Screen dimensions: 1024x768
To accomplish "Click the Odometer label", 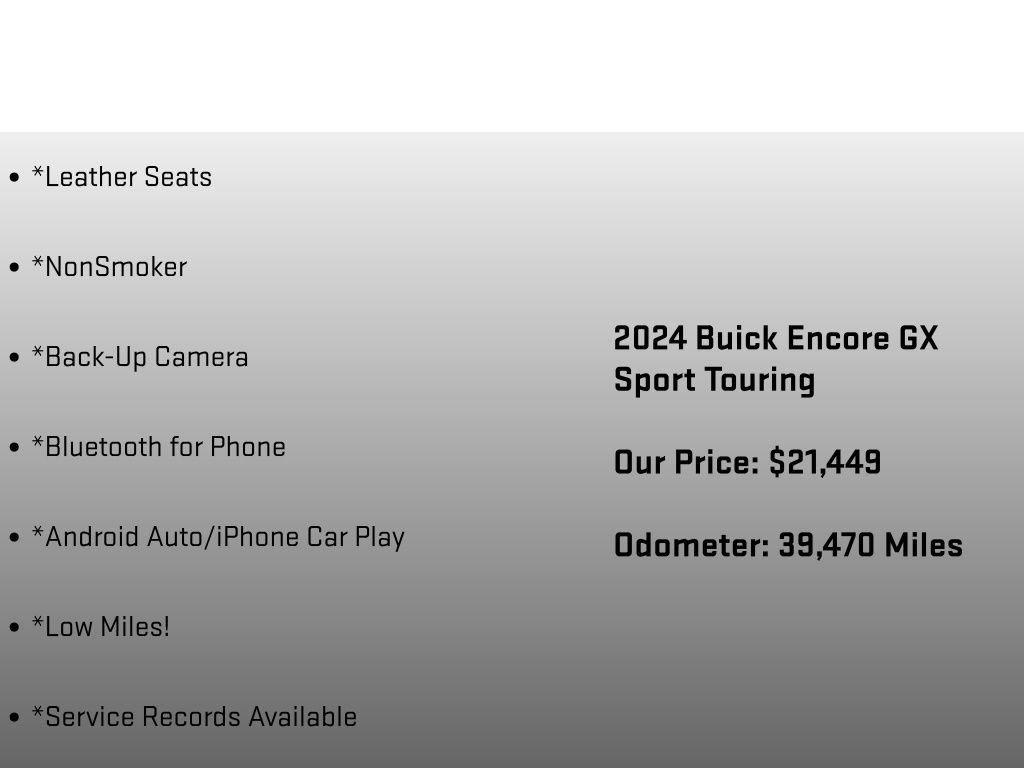I will [692, 545].
